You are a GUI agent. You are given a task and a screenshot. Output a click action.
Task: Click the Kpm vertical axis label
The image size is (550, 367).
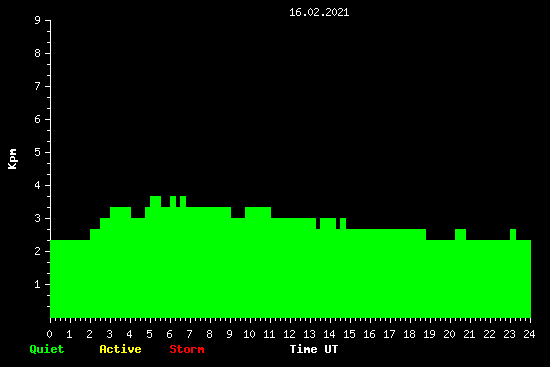[x=12, y=159]
